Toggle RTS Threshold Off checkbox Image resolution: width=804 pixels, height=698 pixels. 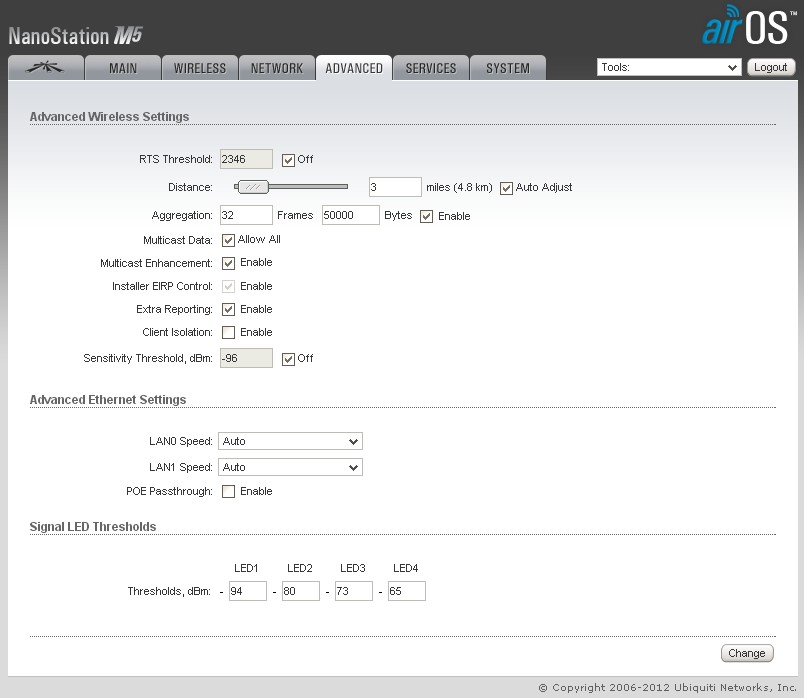click(x=288, y=160)
